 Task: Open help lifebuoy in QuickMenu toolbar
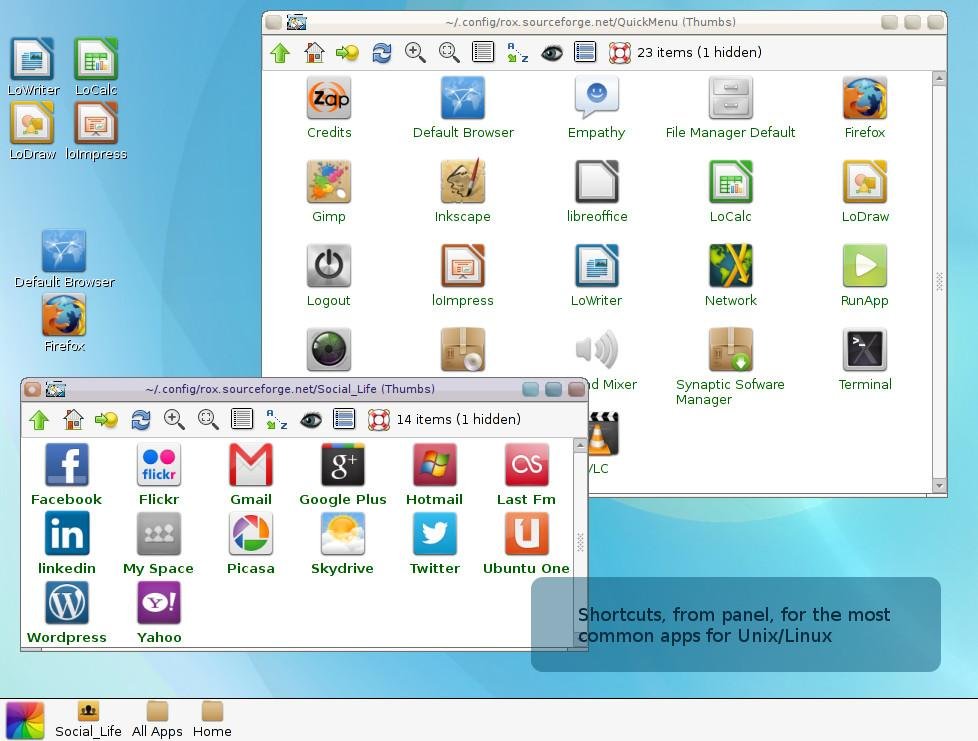tap(619, 53)
